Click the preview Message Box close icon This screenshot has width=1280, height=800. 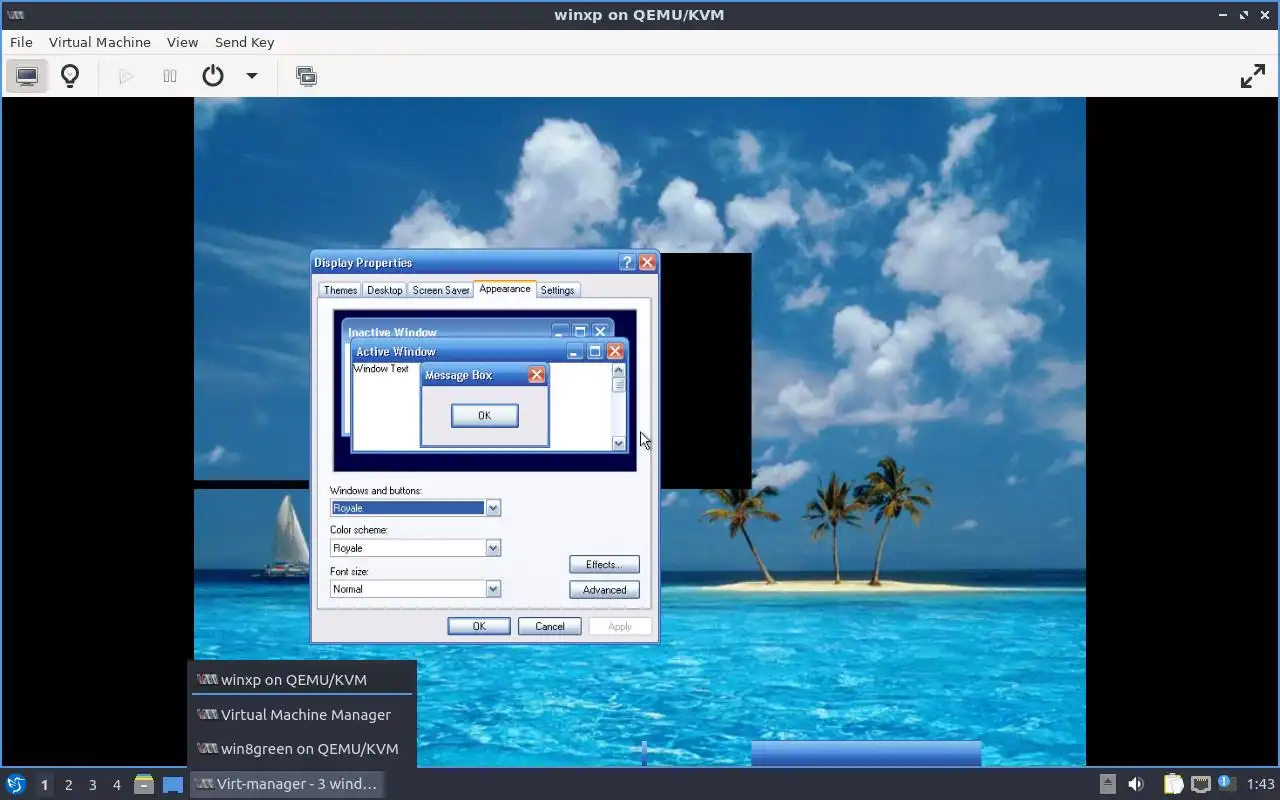pos(537,375)
